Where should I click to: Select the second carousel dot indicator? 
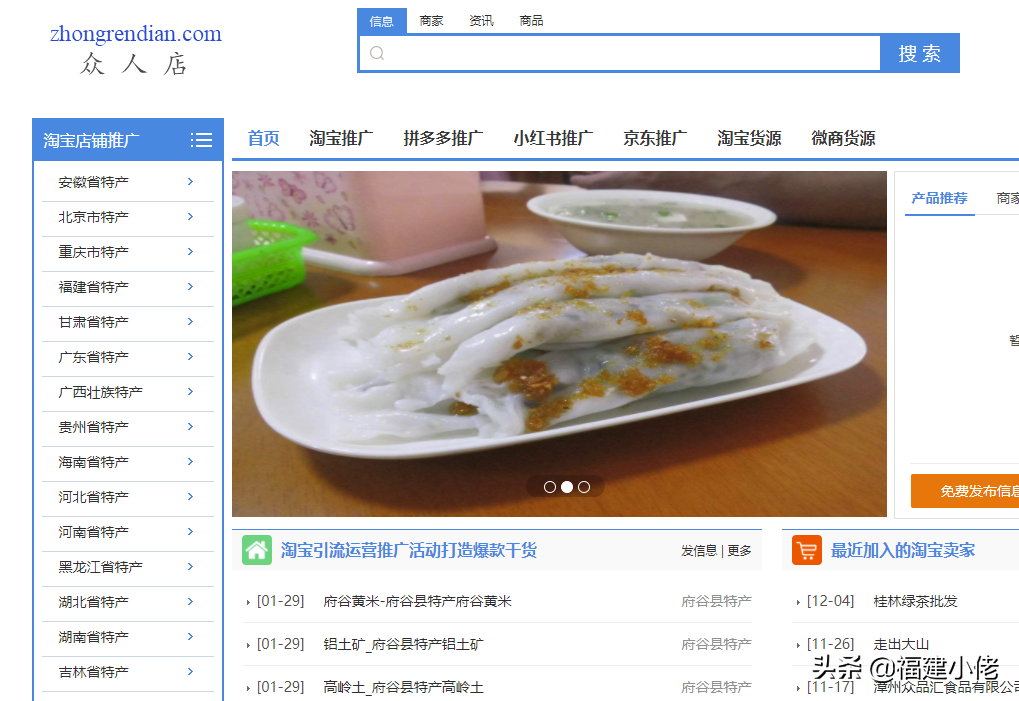pyautogui.click(x=566, y=487)
